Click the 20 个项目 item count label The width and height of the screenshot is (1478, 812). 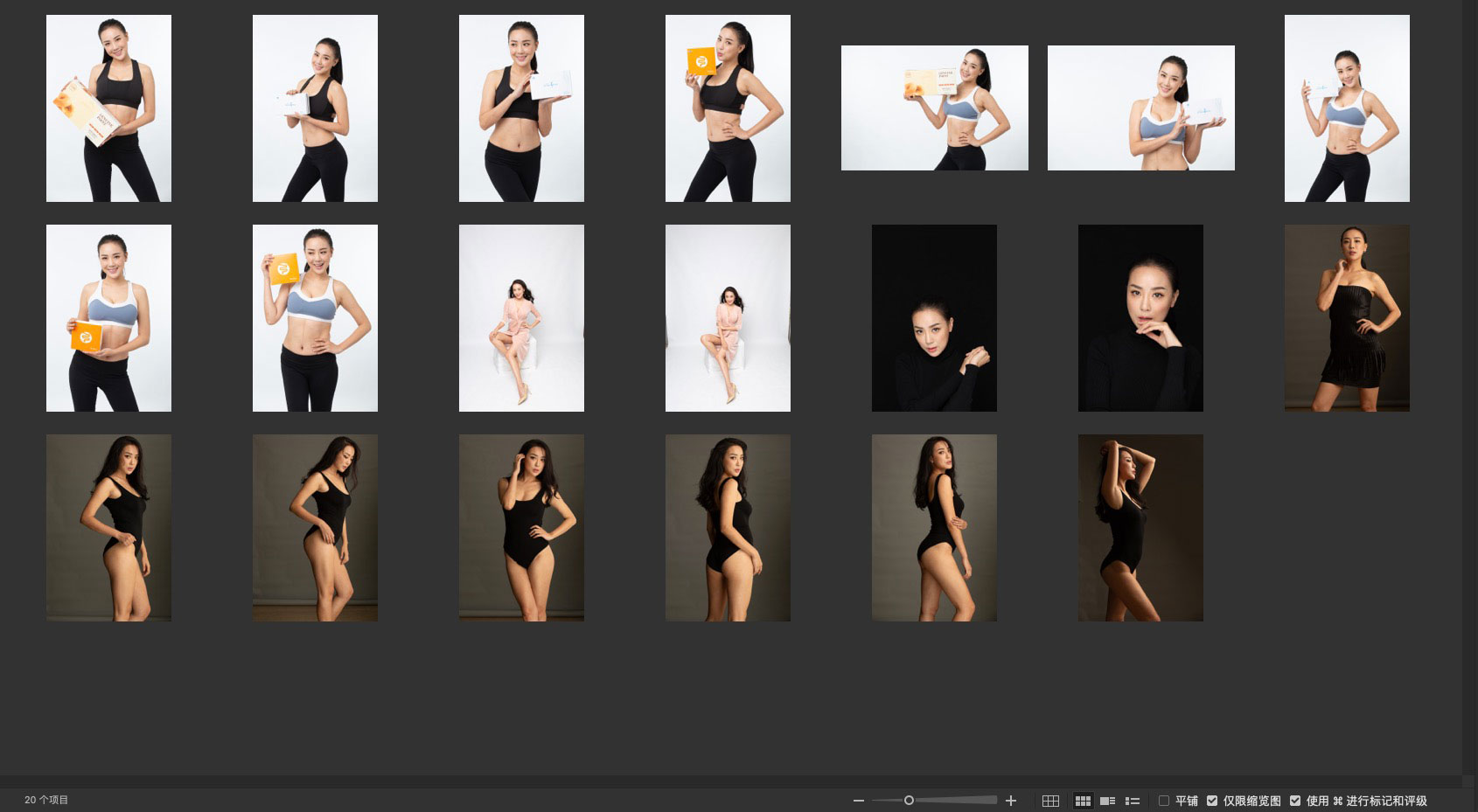pyautogui.click(x=46, y=800)
